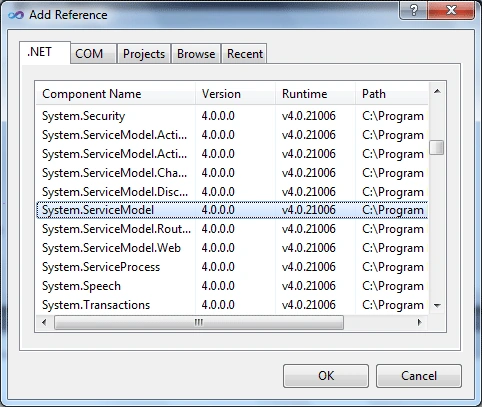
Task: Click the path cell of System.Transactions
Action: coord(393,305)
